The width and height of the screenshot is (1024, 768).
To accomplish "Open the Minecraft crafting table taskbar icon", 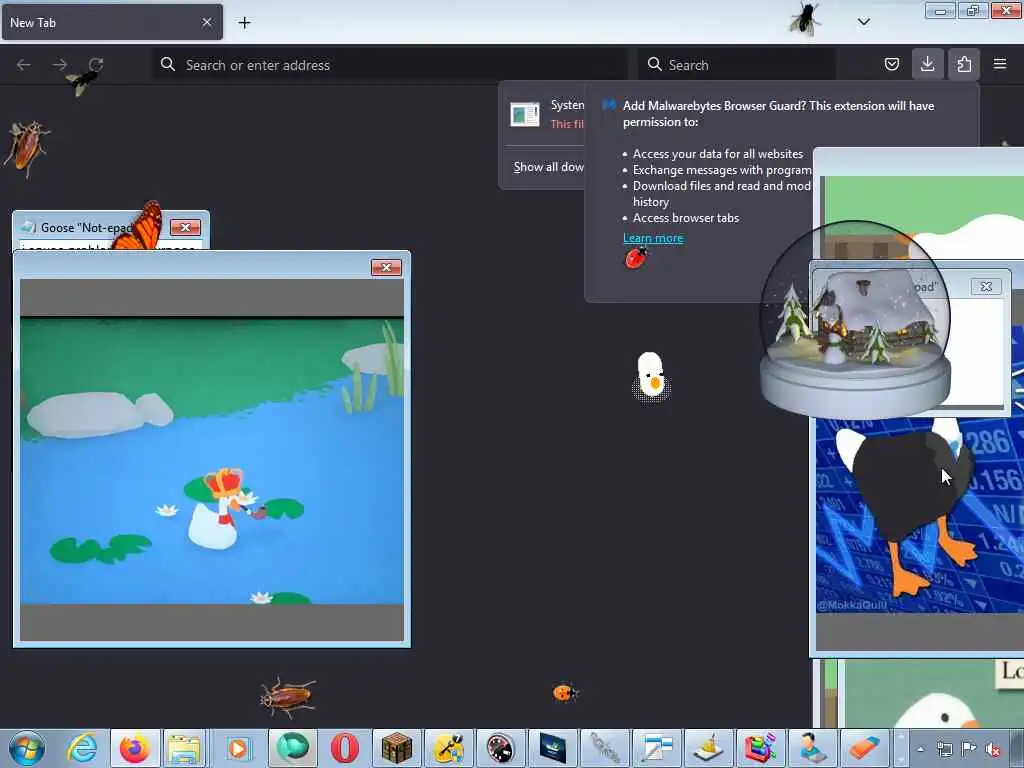I will [396, 748].
